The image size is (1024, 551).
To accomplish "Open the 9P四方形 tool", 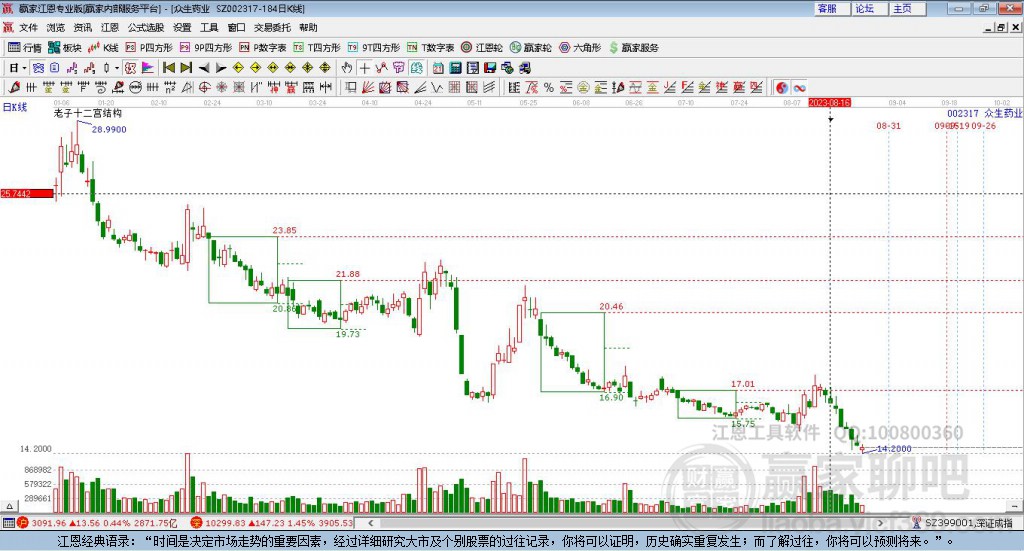I will (x=206, y=48).
